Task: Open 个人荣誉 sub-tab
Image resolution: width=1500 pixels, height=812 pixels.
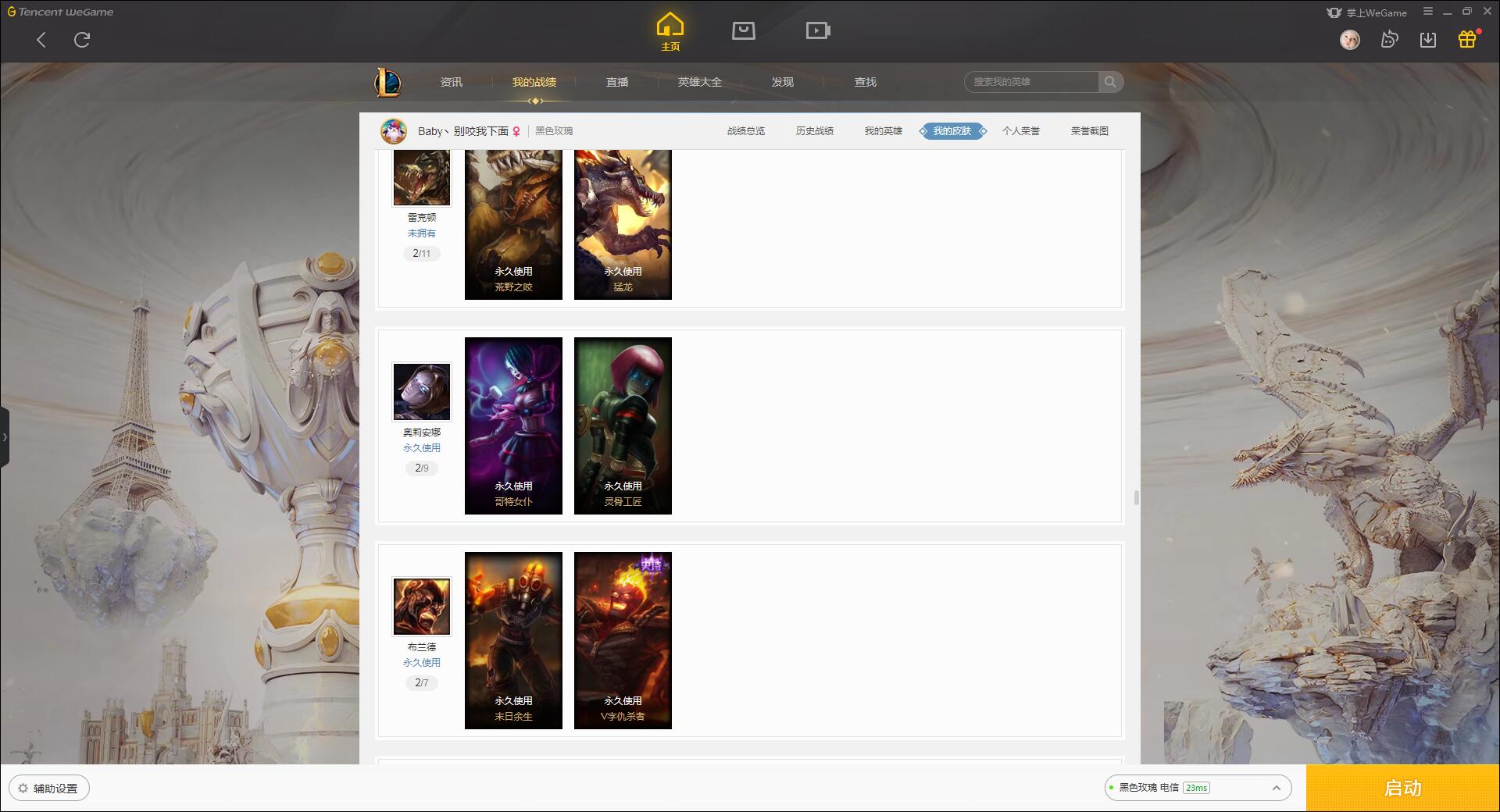Action: pyautogui.click(x=1021, y=131)
